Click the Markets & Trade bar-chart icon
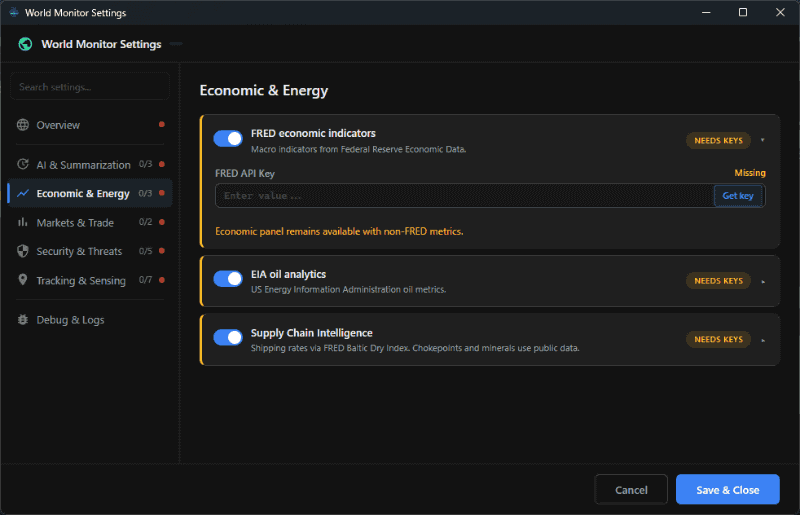 point(23,223)
